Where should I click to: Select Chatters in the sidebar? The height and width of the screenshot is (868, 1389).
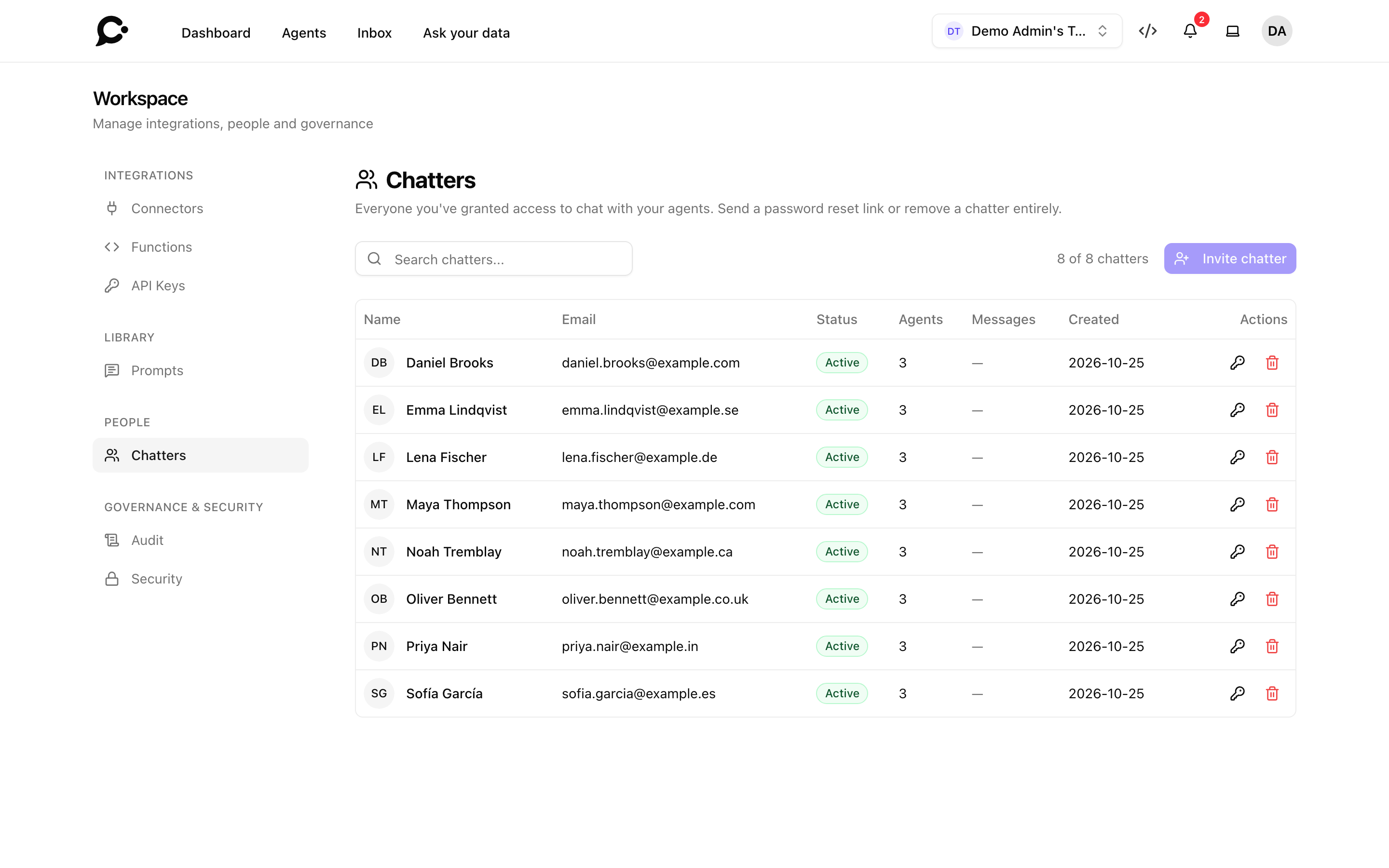[200, 455]
